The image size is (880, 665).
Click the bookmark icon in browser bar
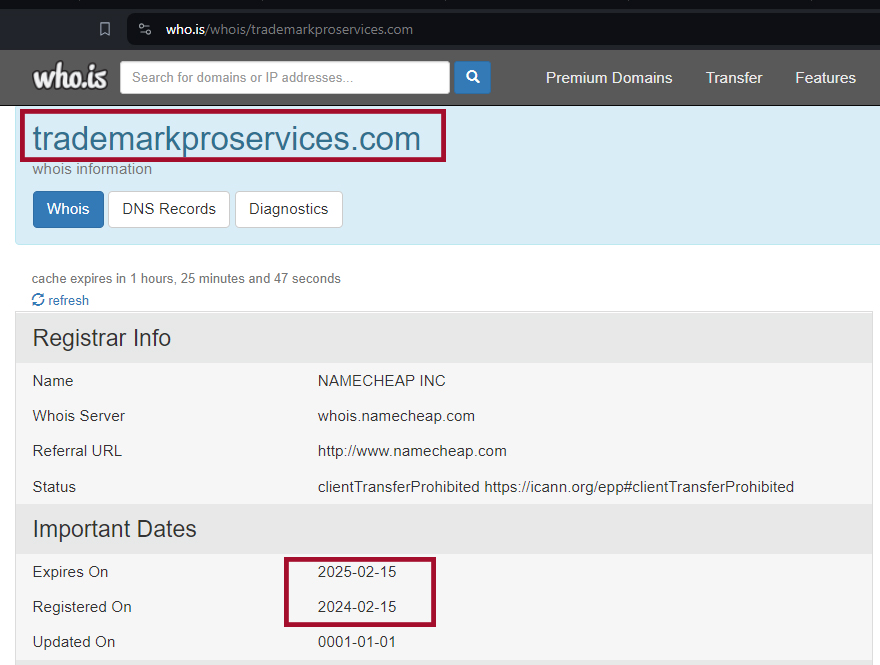click(x=105, y=29)
